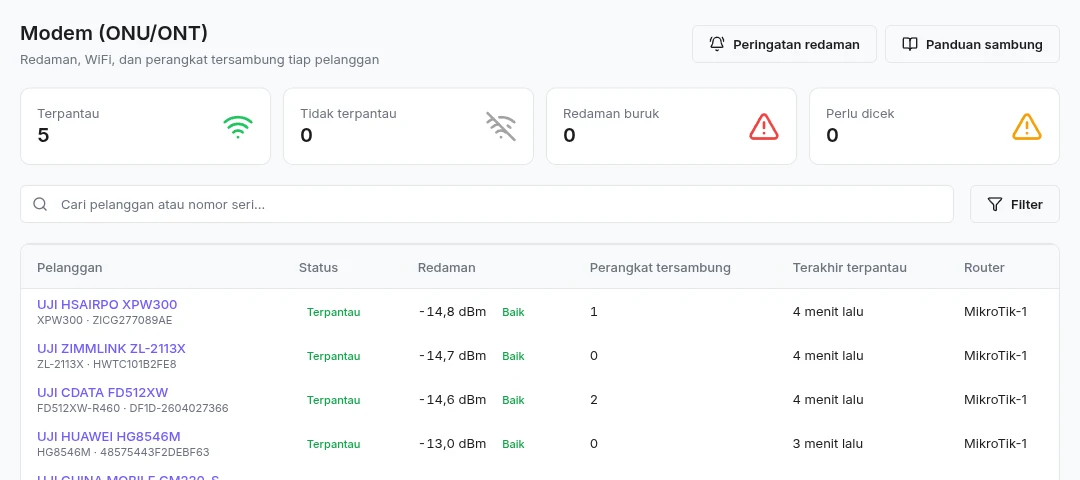
Task: Select the Perlu dicek summary card
Action: point(934,126)
